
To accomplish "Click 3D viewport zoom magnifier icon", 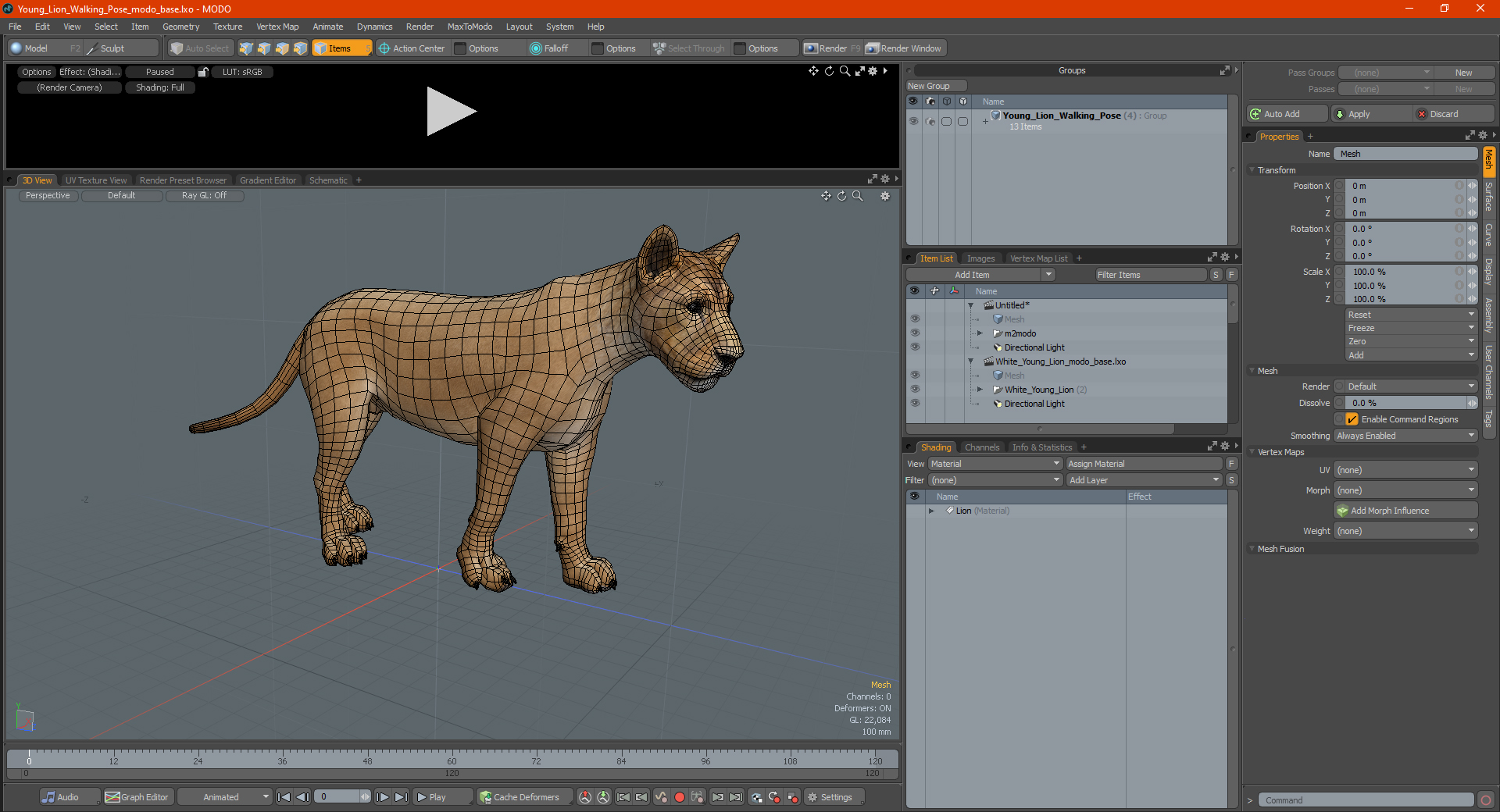I will (x=857, y=196).
